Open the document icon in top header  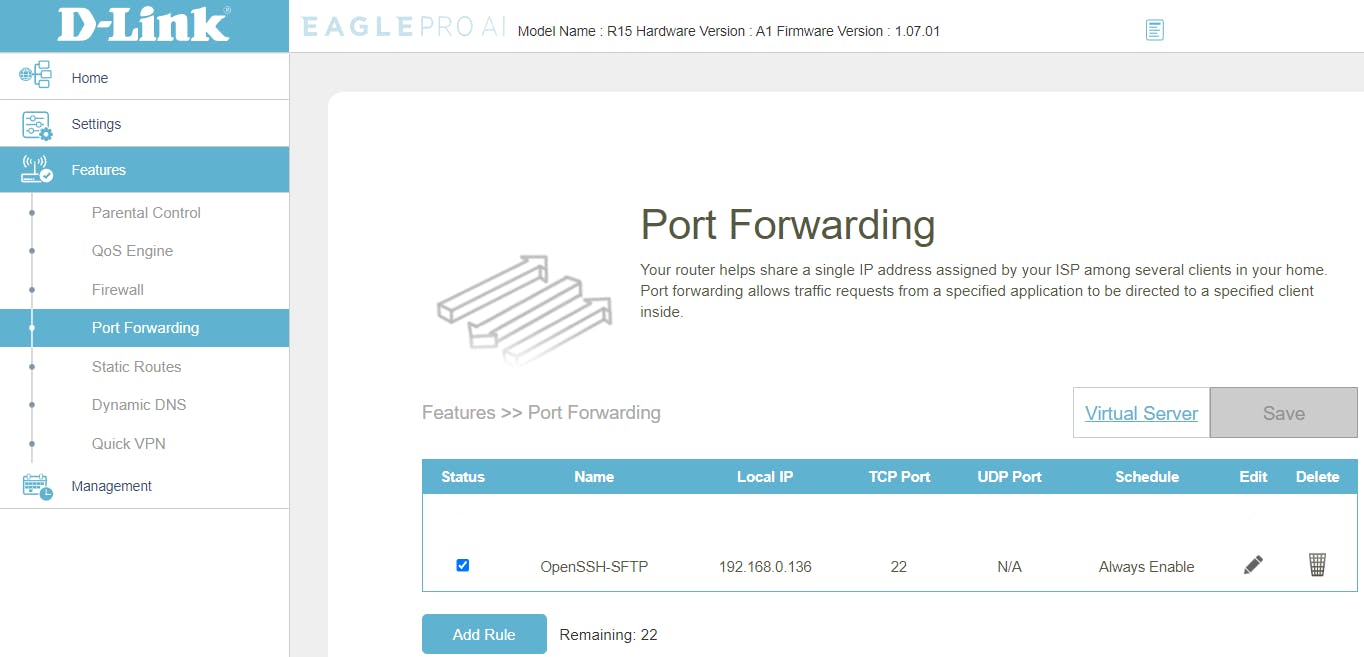pos(1155,30)
